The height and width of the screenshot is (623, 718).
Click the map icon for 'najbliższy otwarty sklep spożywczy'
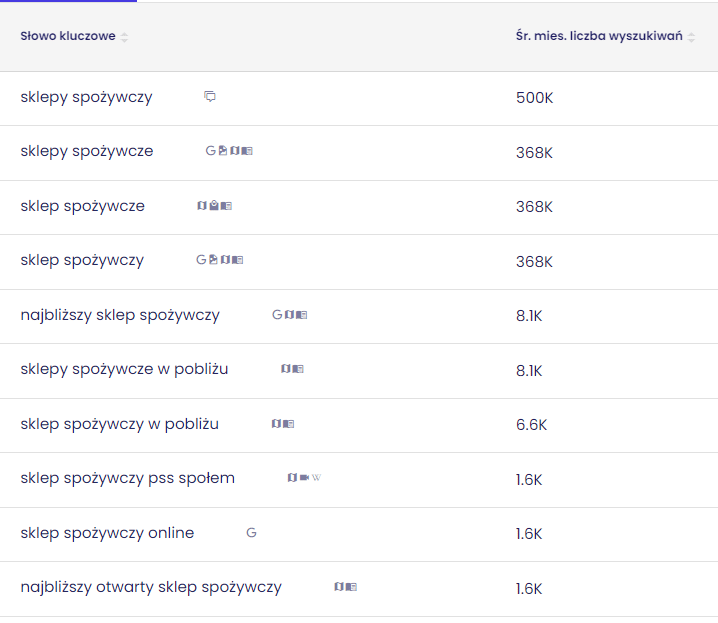(340, 587)
